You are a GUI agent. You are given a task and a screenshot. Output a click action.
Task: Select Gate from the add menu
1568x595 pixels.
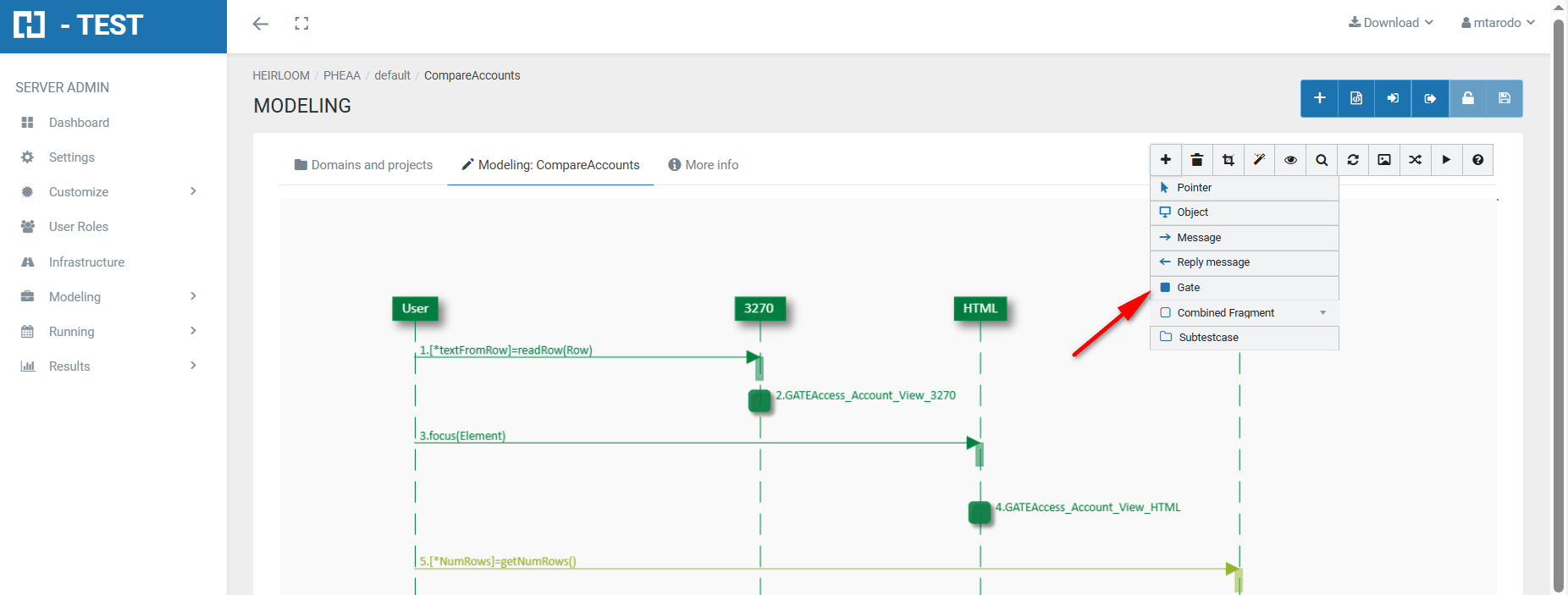coord(1188,288)
